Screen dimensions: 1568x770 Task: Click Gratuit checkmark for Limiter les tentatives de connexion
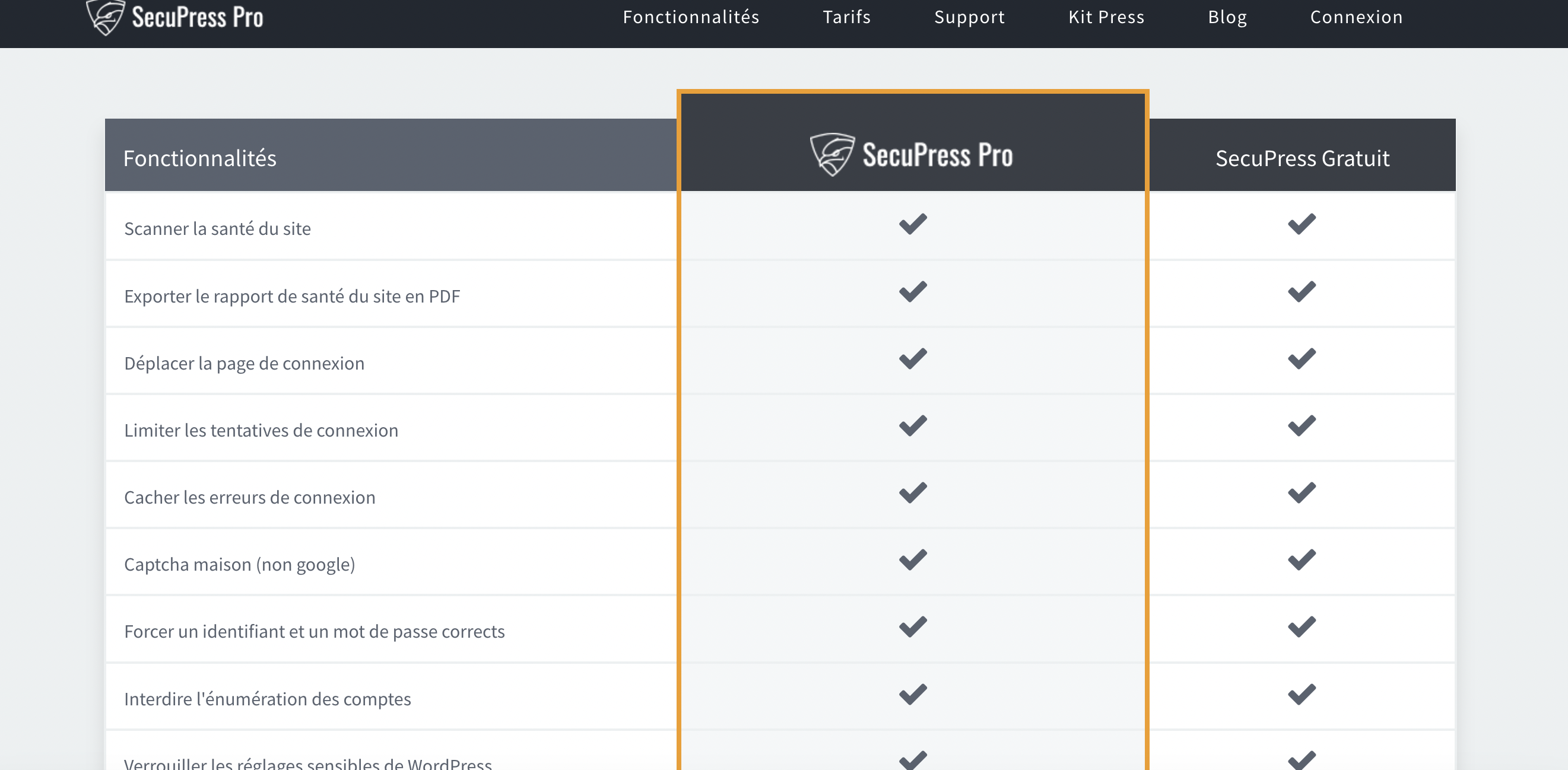(x=1302, y=425)
